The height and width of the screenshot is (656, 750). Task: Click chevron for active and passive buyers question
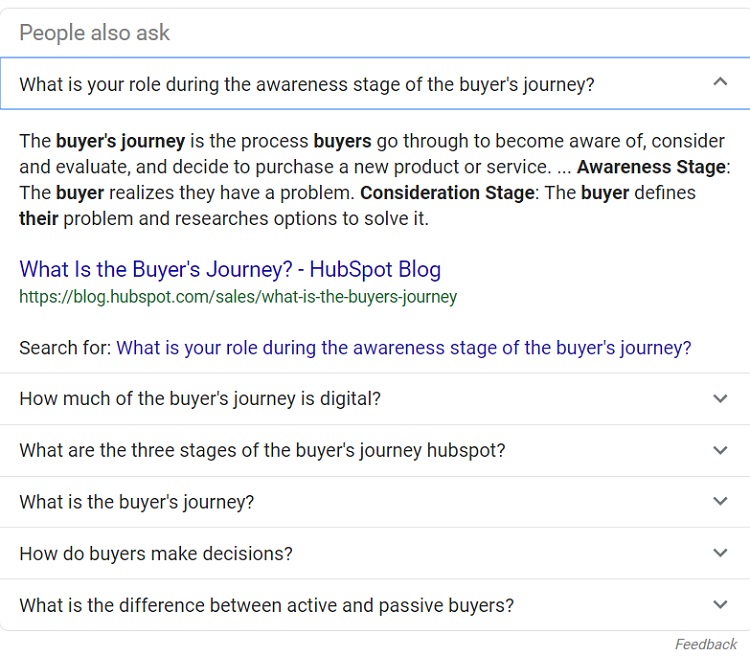720,604
